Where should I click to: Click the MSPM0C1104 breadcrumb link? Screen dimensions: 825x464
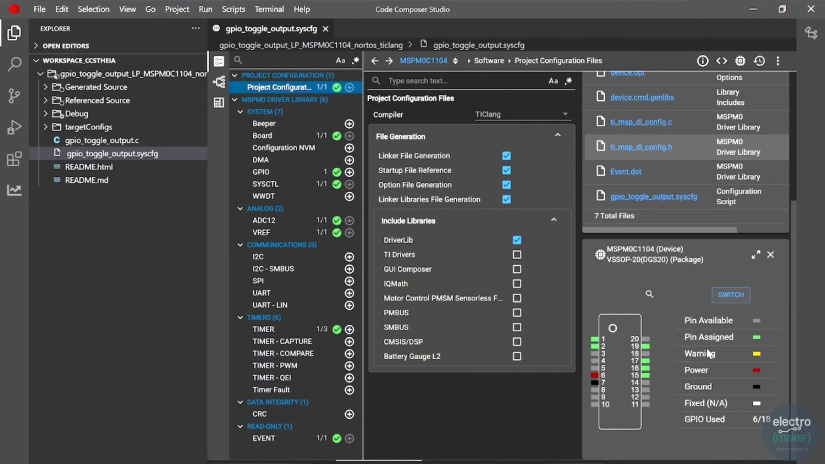(423, 60)
